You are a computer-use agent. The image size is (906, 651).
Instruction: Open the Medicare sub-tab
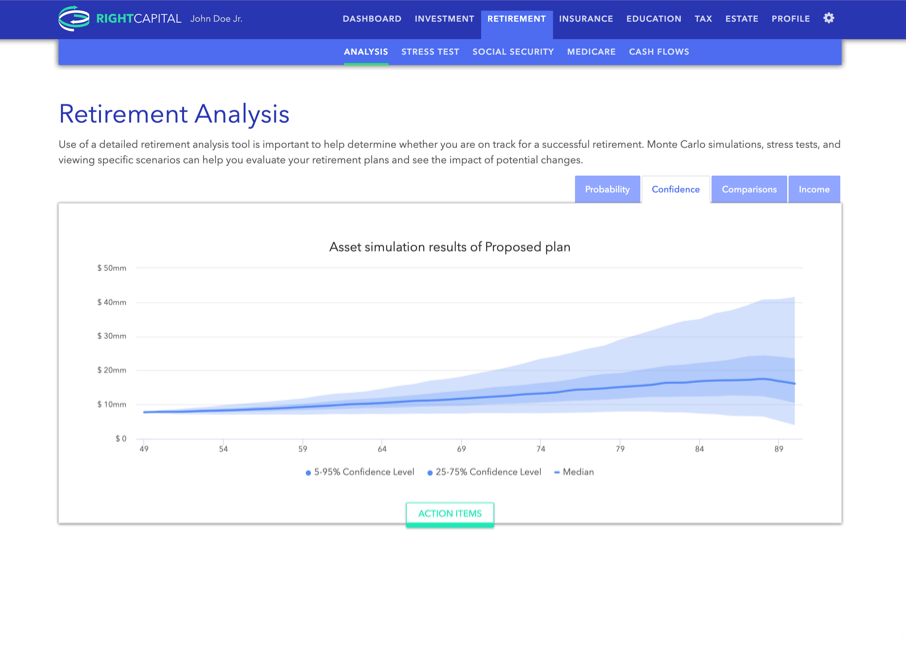[591, 52]
